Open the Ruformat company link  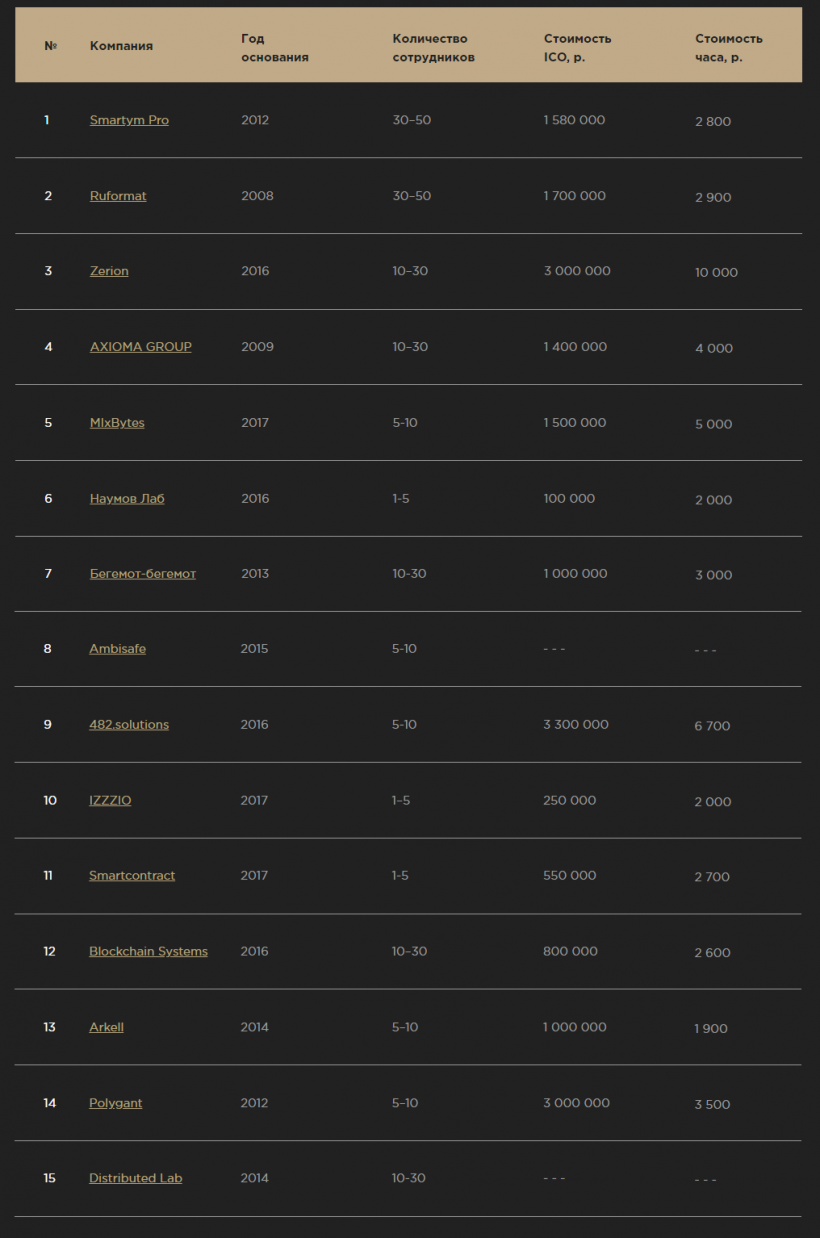118,196
